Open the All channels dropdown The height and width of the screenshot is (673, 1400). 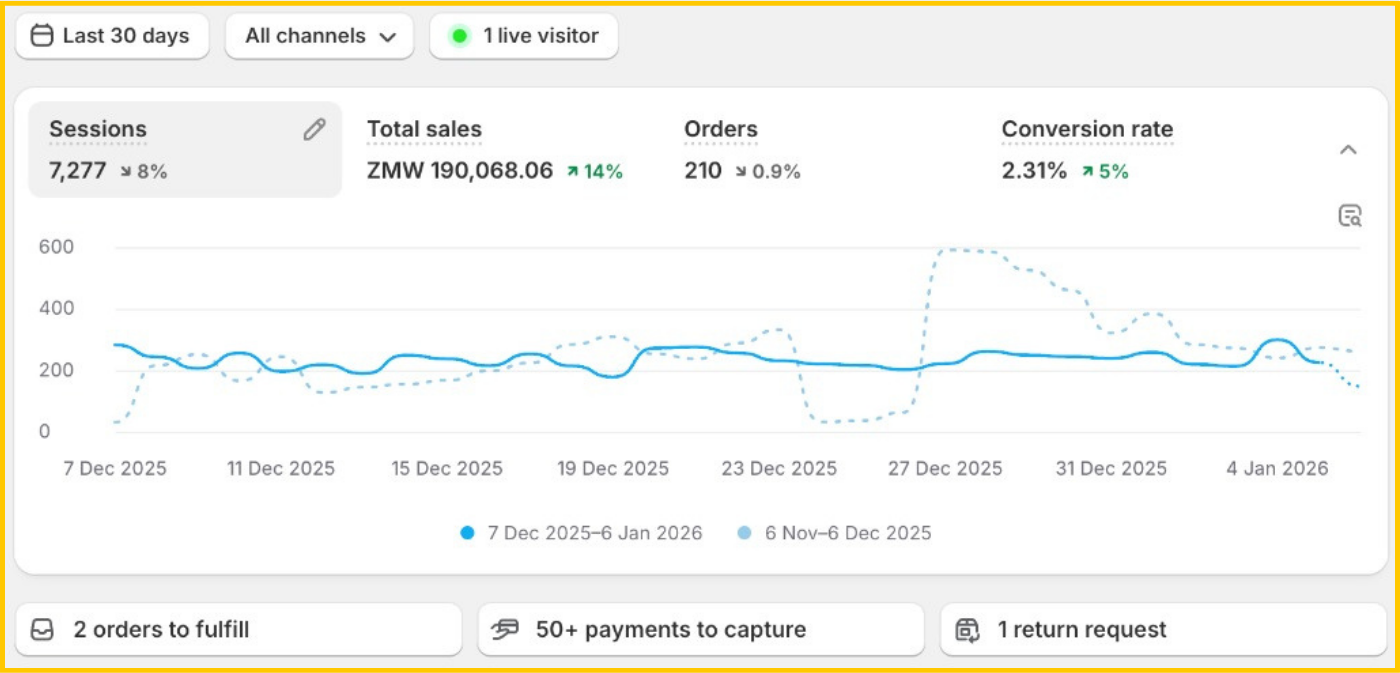tap(319, 36)
